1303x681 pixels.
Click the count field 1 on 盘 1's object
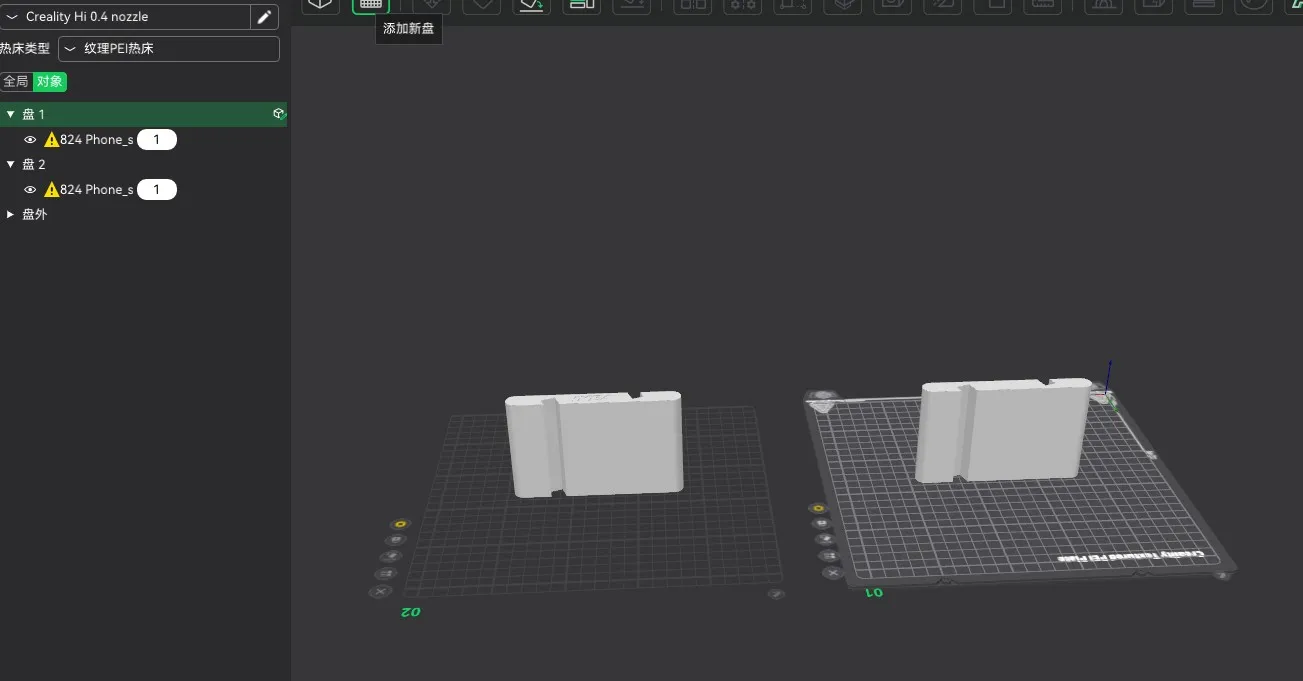(157, 140)
